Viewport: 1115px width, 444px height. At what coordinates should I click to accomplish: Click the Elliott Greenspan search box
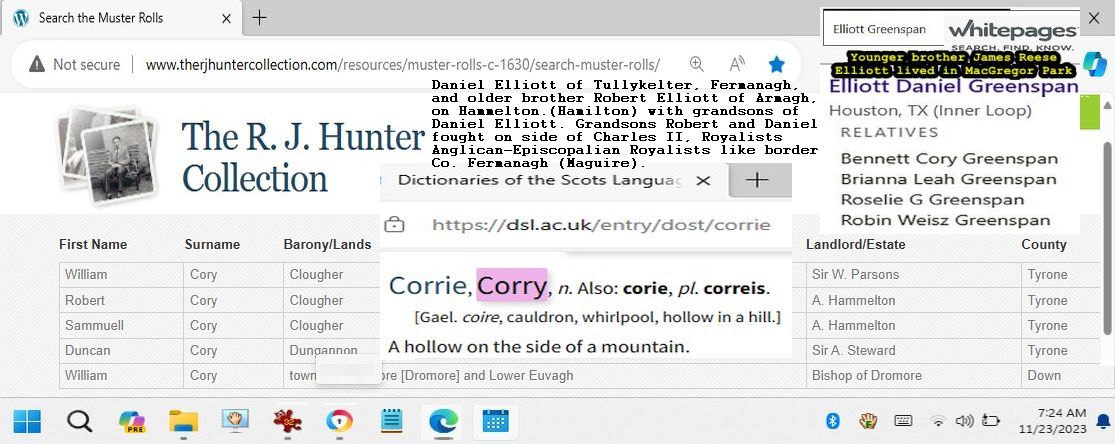pyautogui.click(x=884, y=30)
